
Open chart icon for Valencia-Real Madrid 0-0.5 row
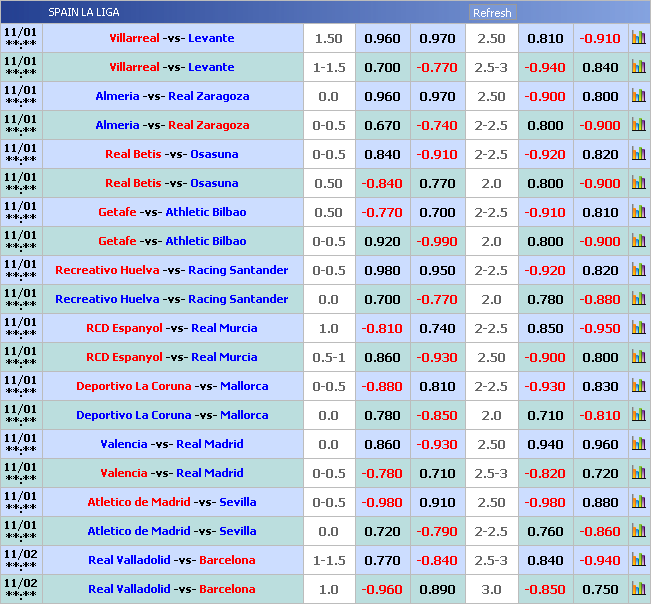click(638, 473)
